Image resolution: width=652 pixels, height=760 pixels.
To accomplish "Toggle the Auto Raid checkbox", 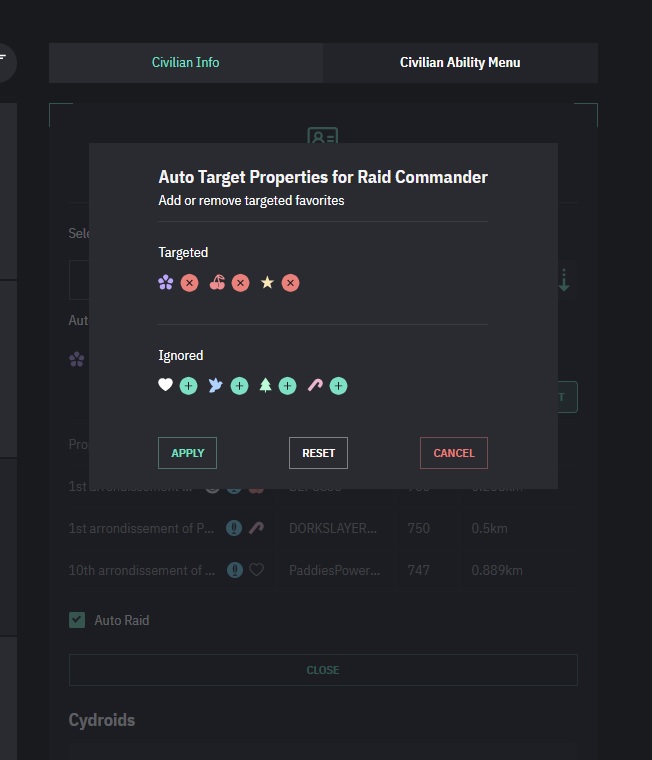I will click(x=77, y=620).
